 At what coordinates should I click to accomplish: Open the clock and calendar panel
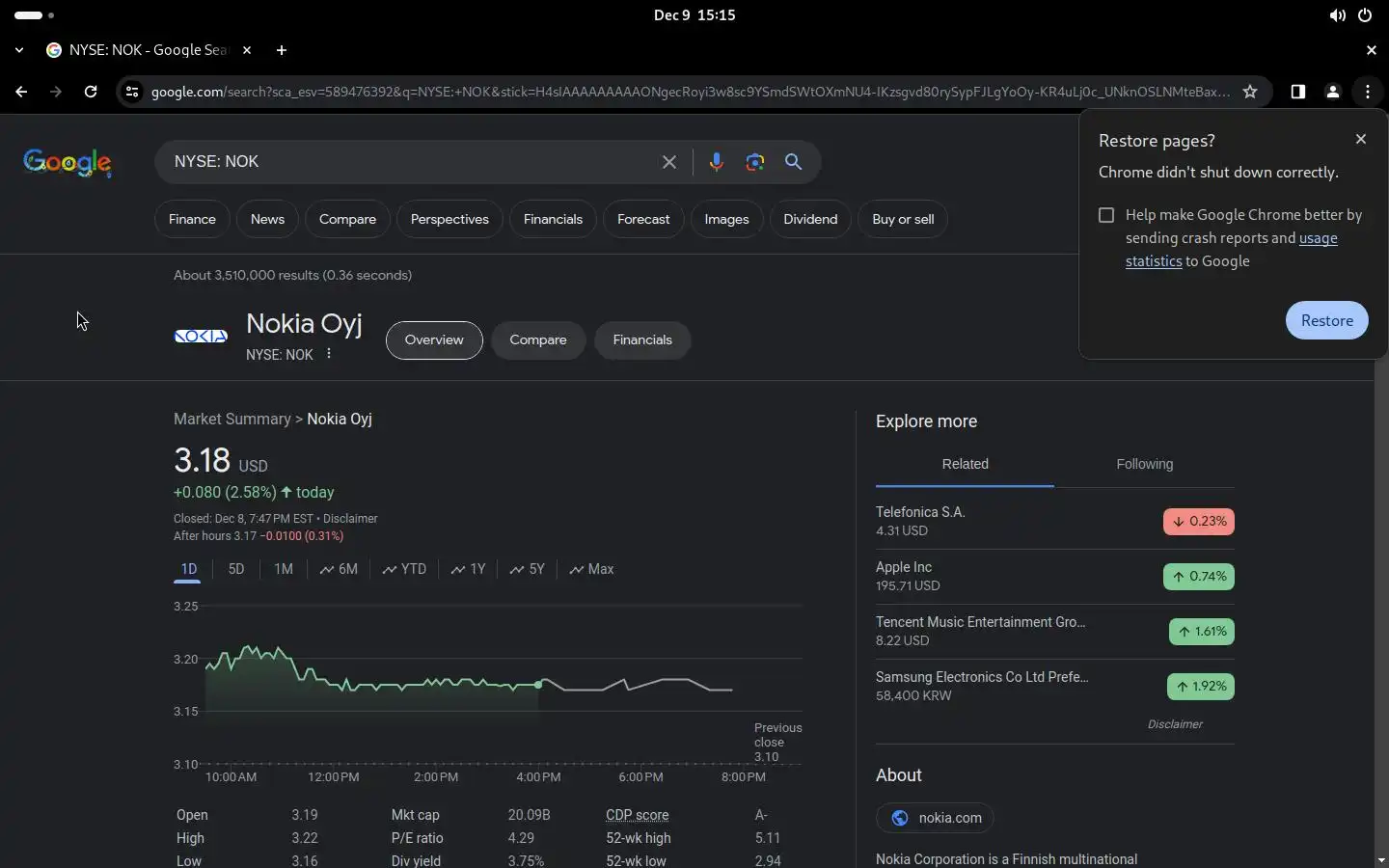[694, 15]
